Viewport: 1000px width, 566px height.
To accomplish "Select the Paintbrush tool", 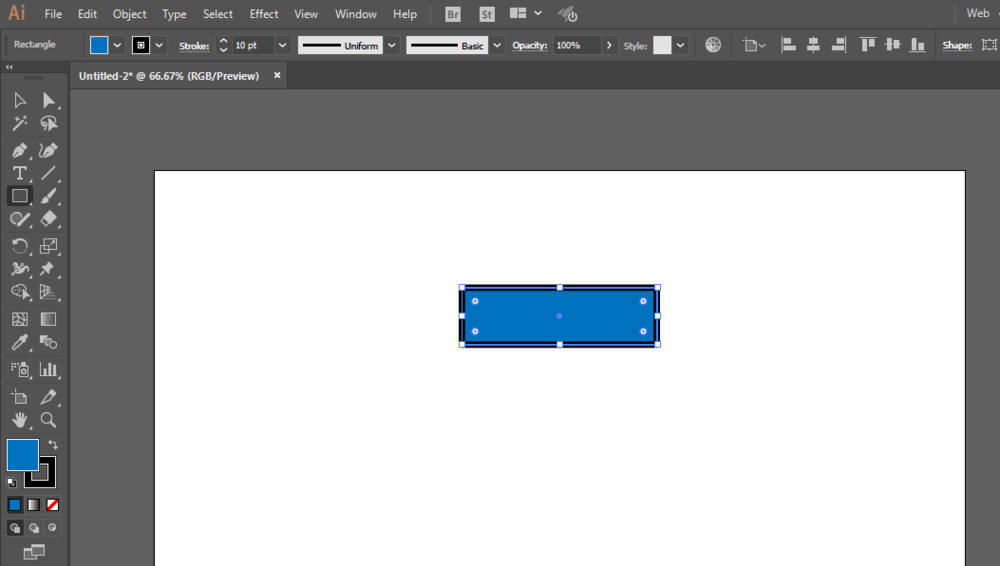I will pos(48,196).
